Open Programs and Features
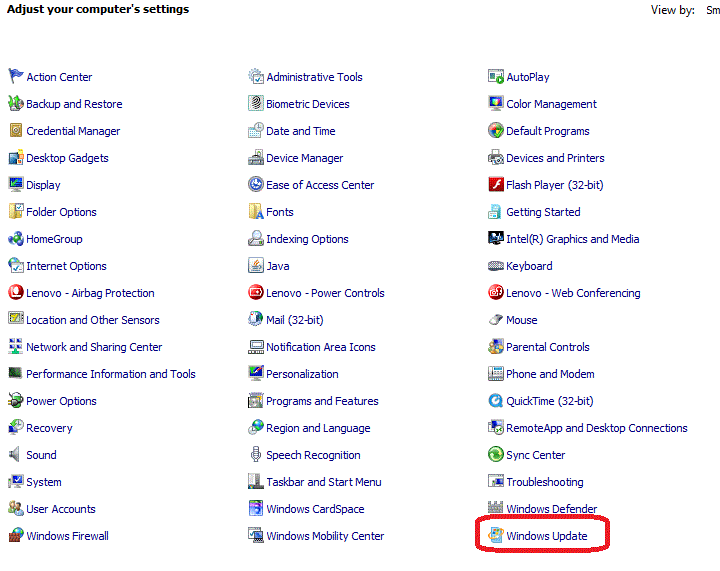This screenshot has height=571, width=720. click(322, 401)
